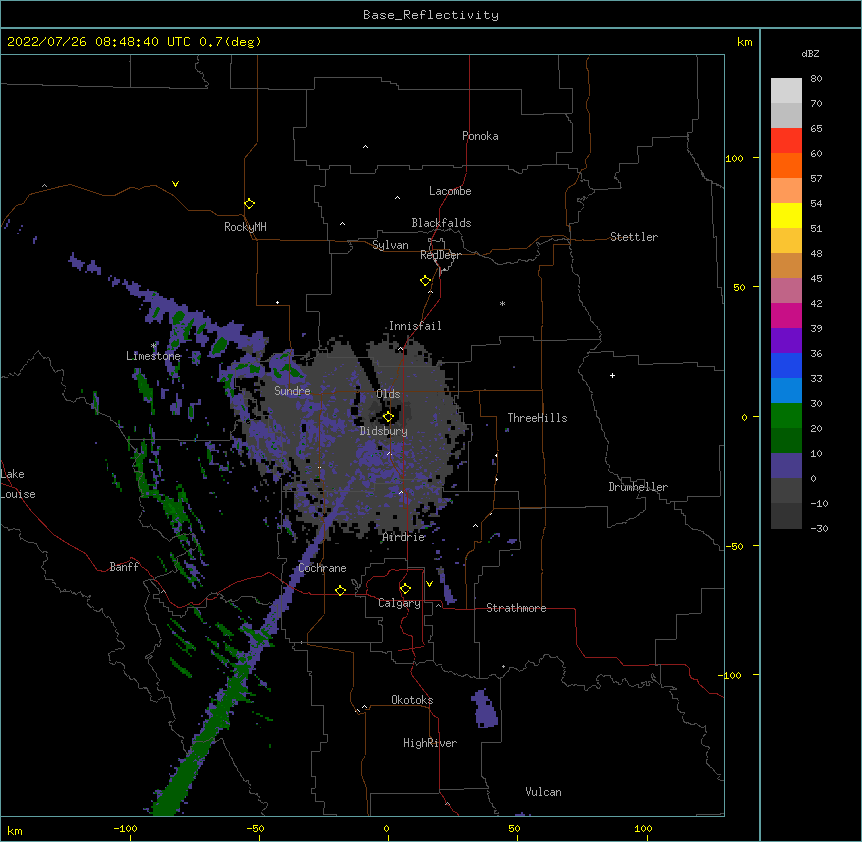Click the yellow 54 dBZ legend swatch

[x=786, y=215]
